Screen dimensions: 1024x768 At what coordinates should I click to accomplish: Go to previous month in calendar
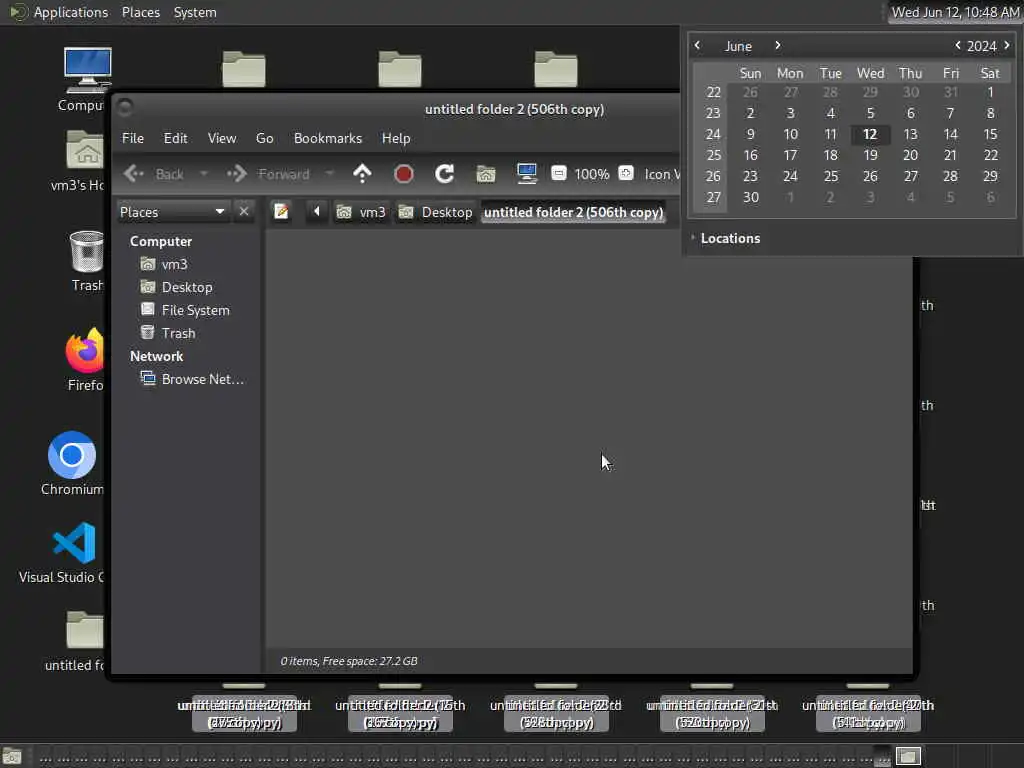[697, 45]
